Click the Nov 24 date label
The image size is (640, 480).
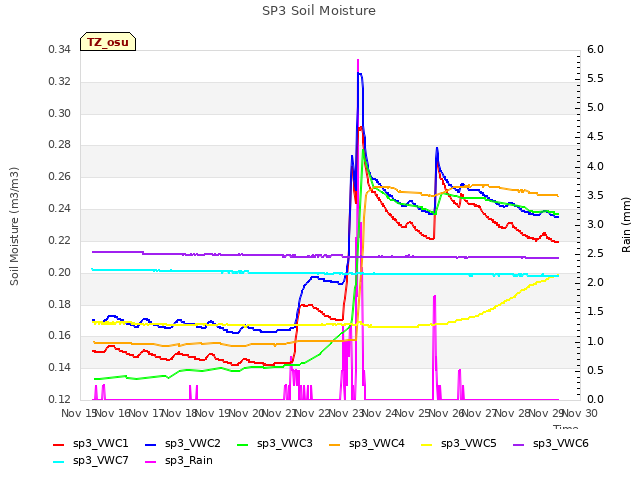[380, 413]
